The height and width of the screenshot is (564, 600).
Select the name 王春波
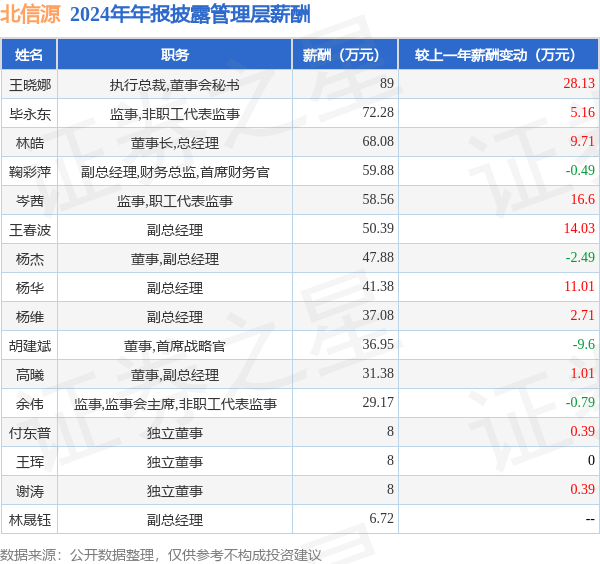coord(29,230)
